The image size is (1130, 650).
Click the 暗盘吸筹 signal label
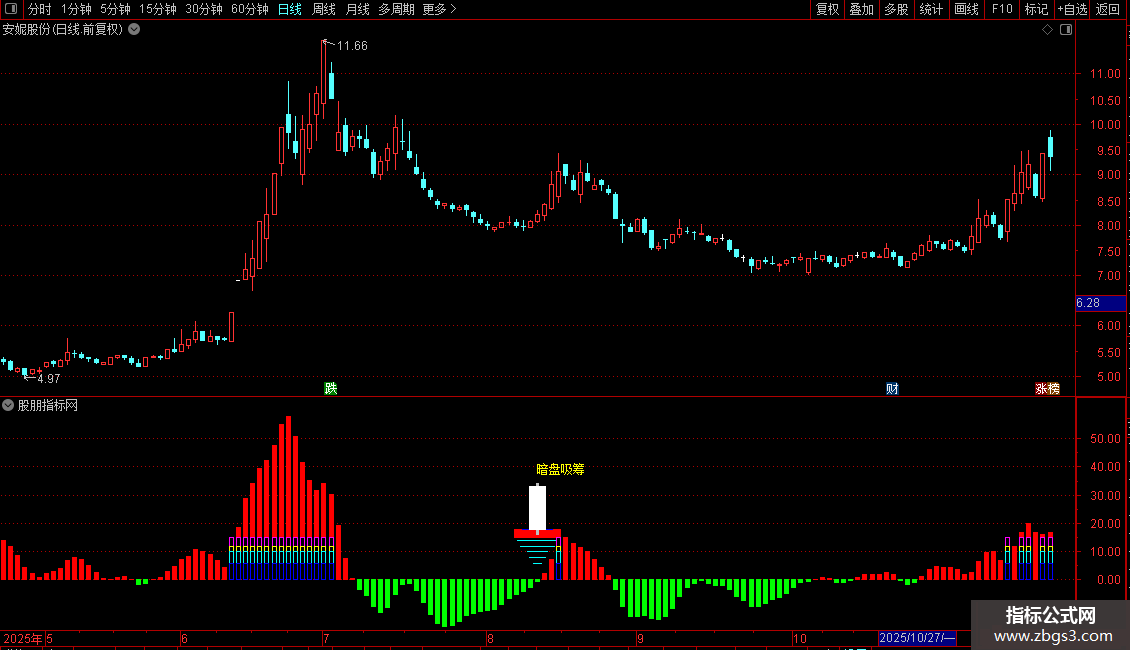tap(560, 470)
